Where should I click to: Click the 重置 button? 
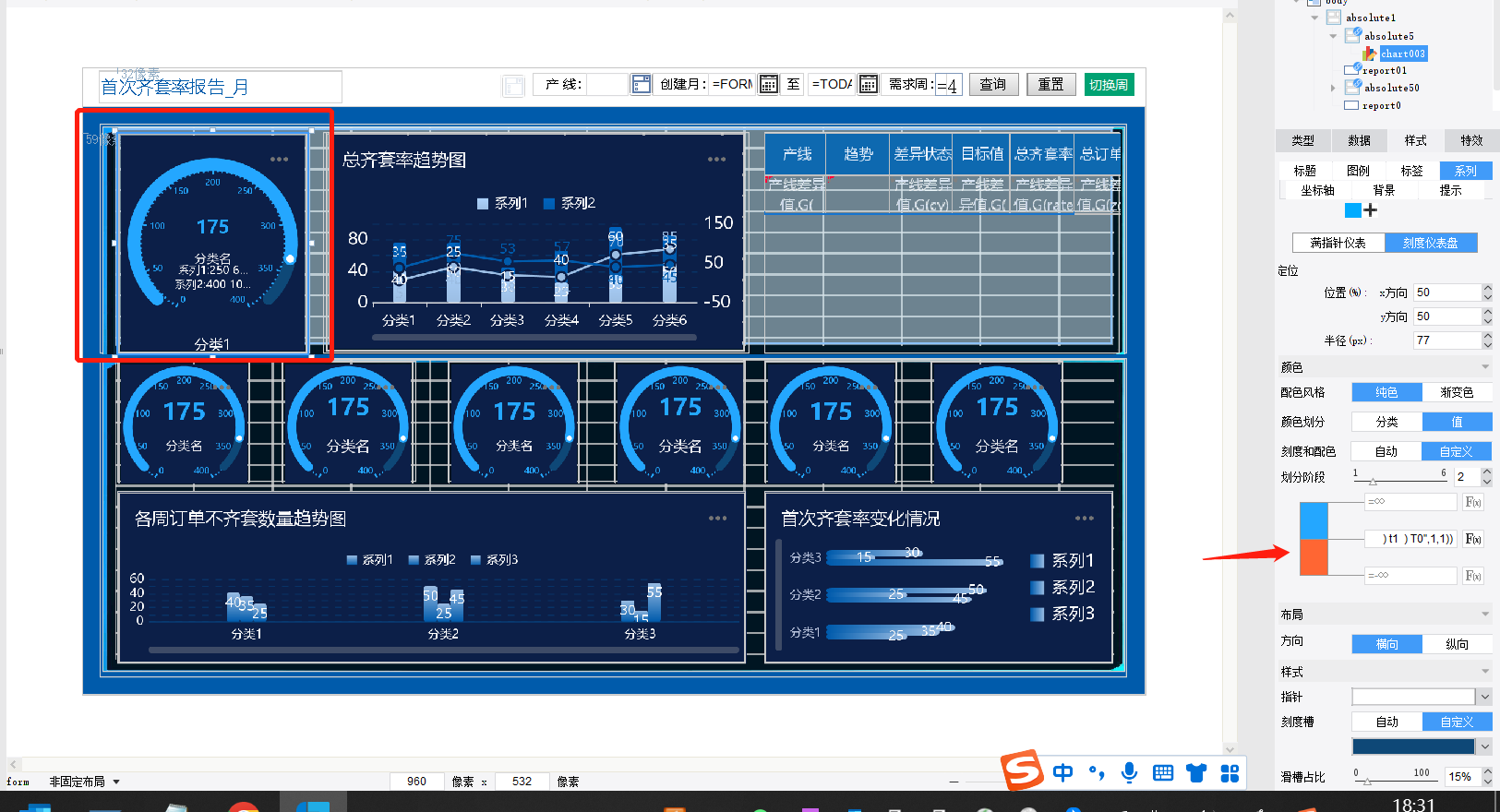point(1050,85)
